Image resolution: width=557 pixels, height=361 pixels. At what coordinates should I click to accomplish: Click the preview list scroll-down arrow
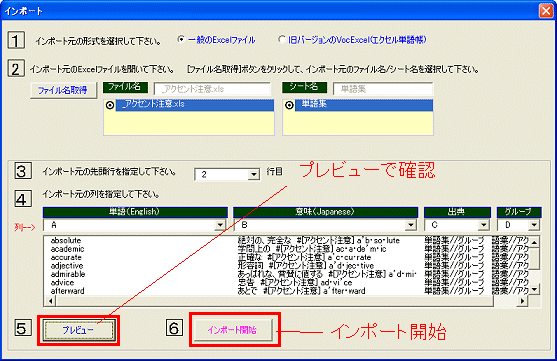534,289
